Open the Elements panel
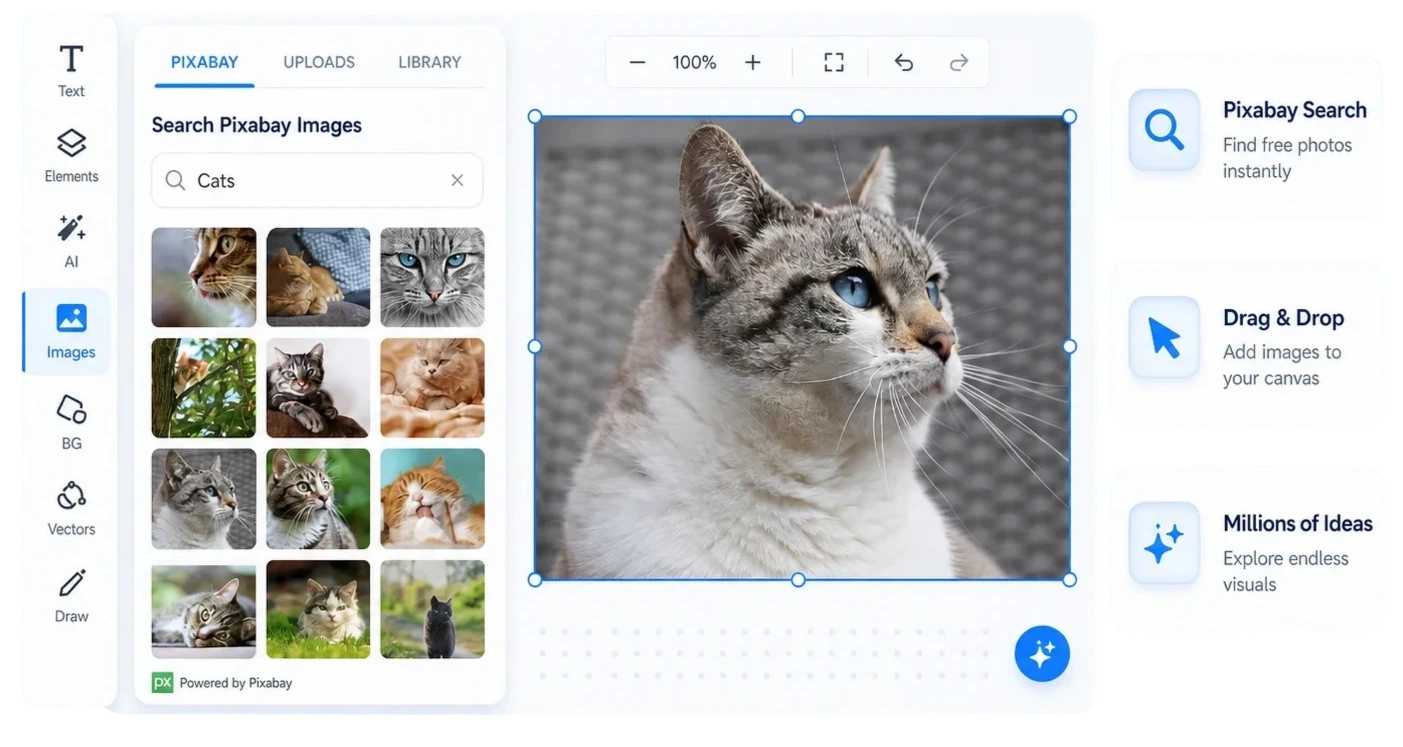Screen dimensions: 1403x747 (71, 156)
